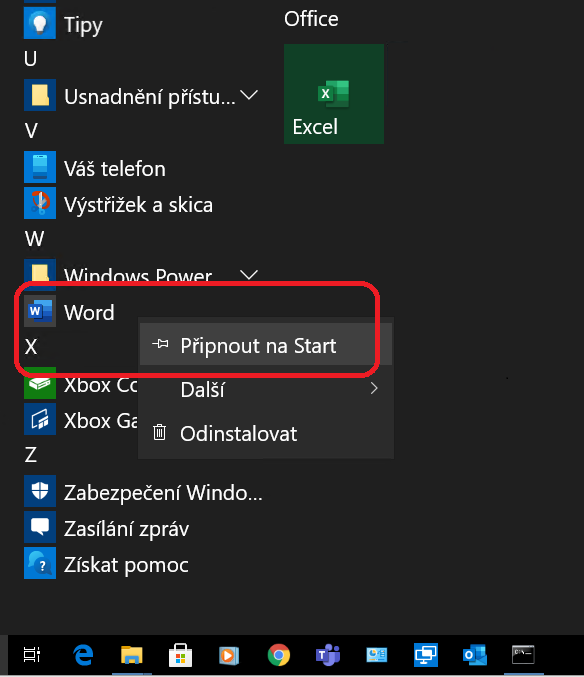Image resolution: width=584 pixels, height=677 pixels.
Task: Open the Další submenu arrow
Action: pos(374,389)
